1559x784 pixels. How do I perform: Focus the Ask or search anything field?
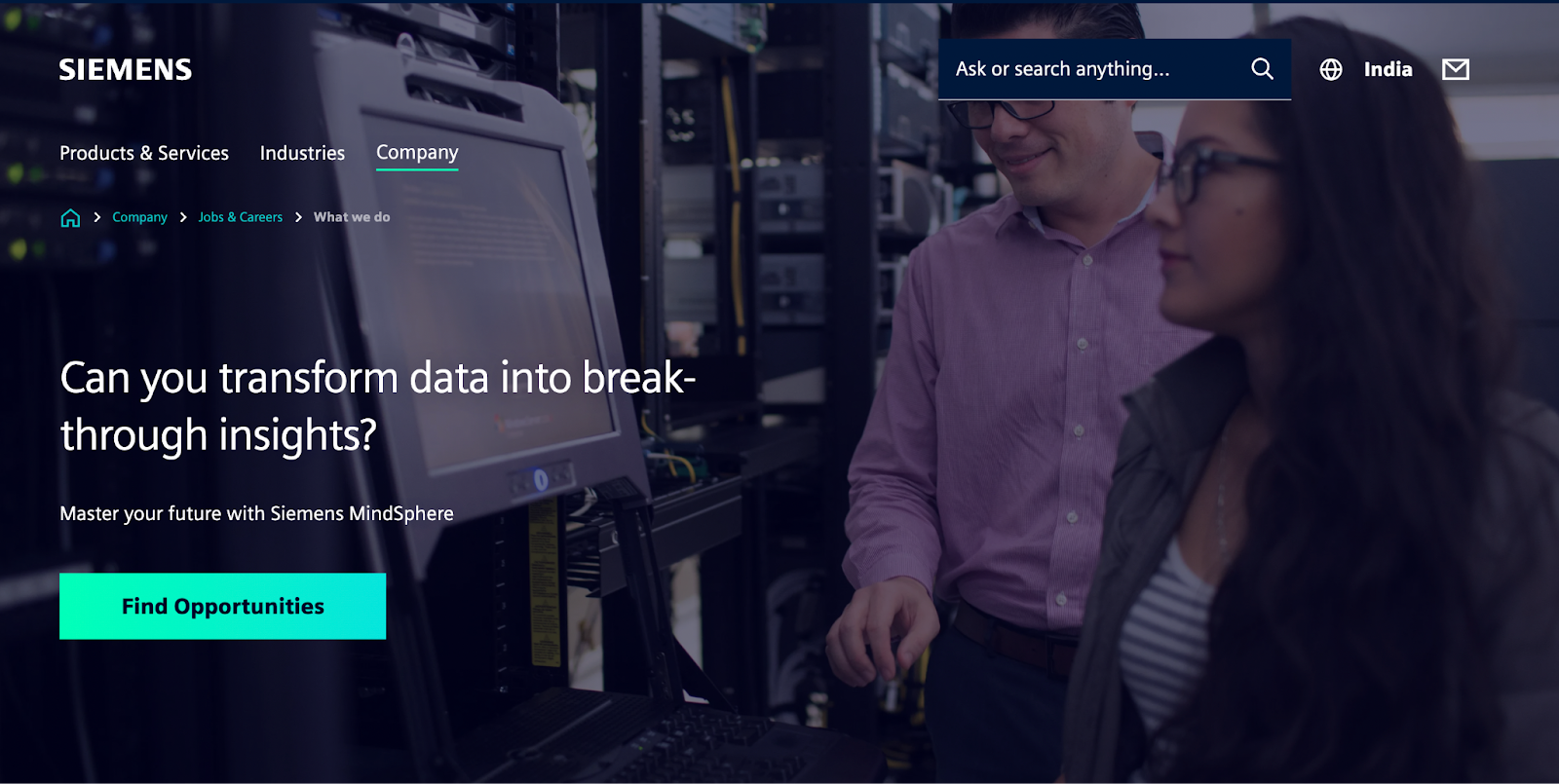1115,69
